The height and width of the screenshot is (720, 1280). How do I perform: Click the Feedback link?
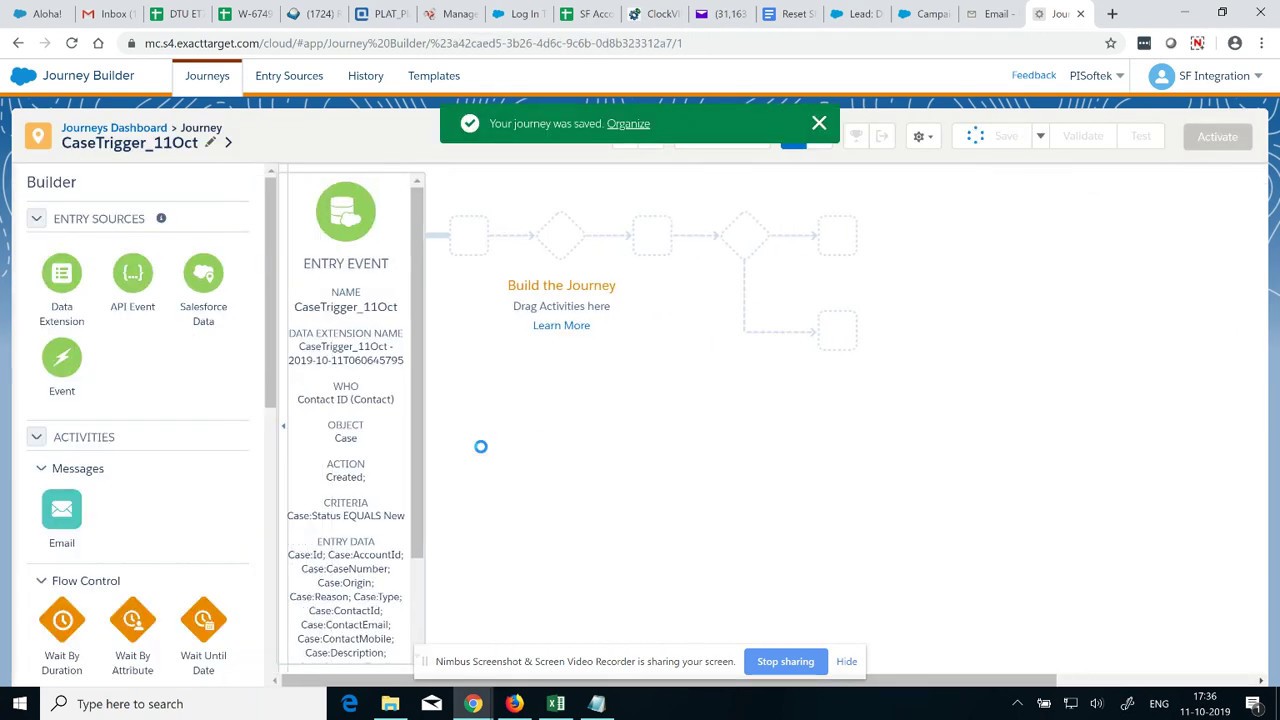click(x=1033, y=75)
